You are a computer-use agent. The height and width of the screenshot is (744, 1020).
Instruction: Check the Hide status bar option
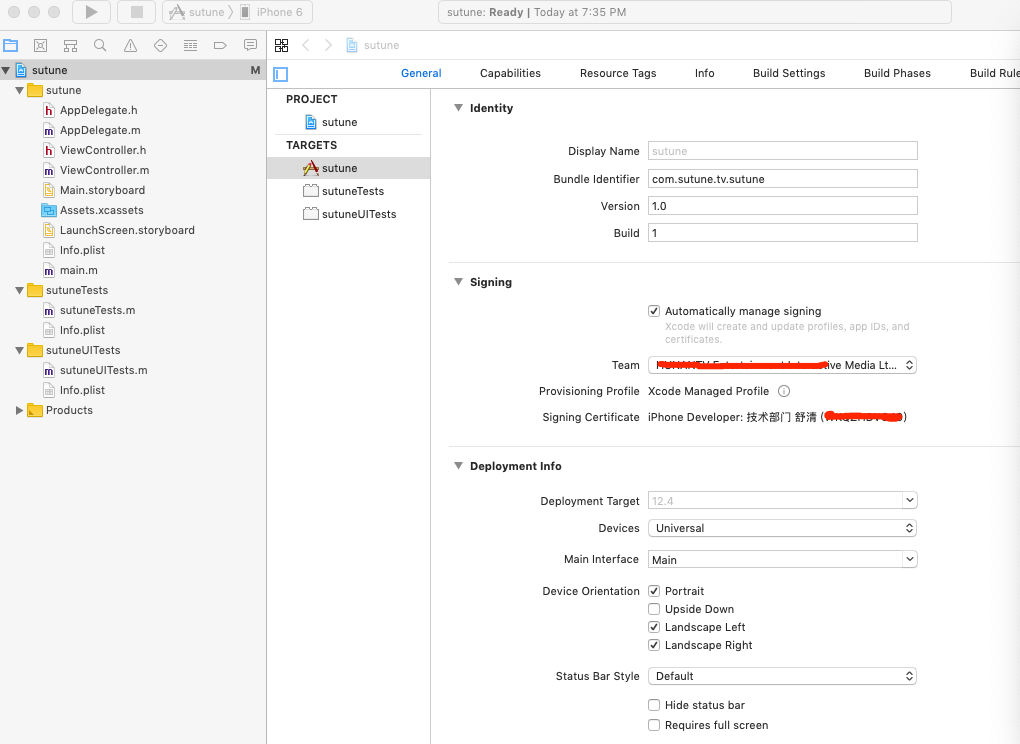[654, 705]
